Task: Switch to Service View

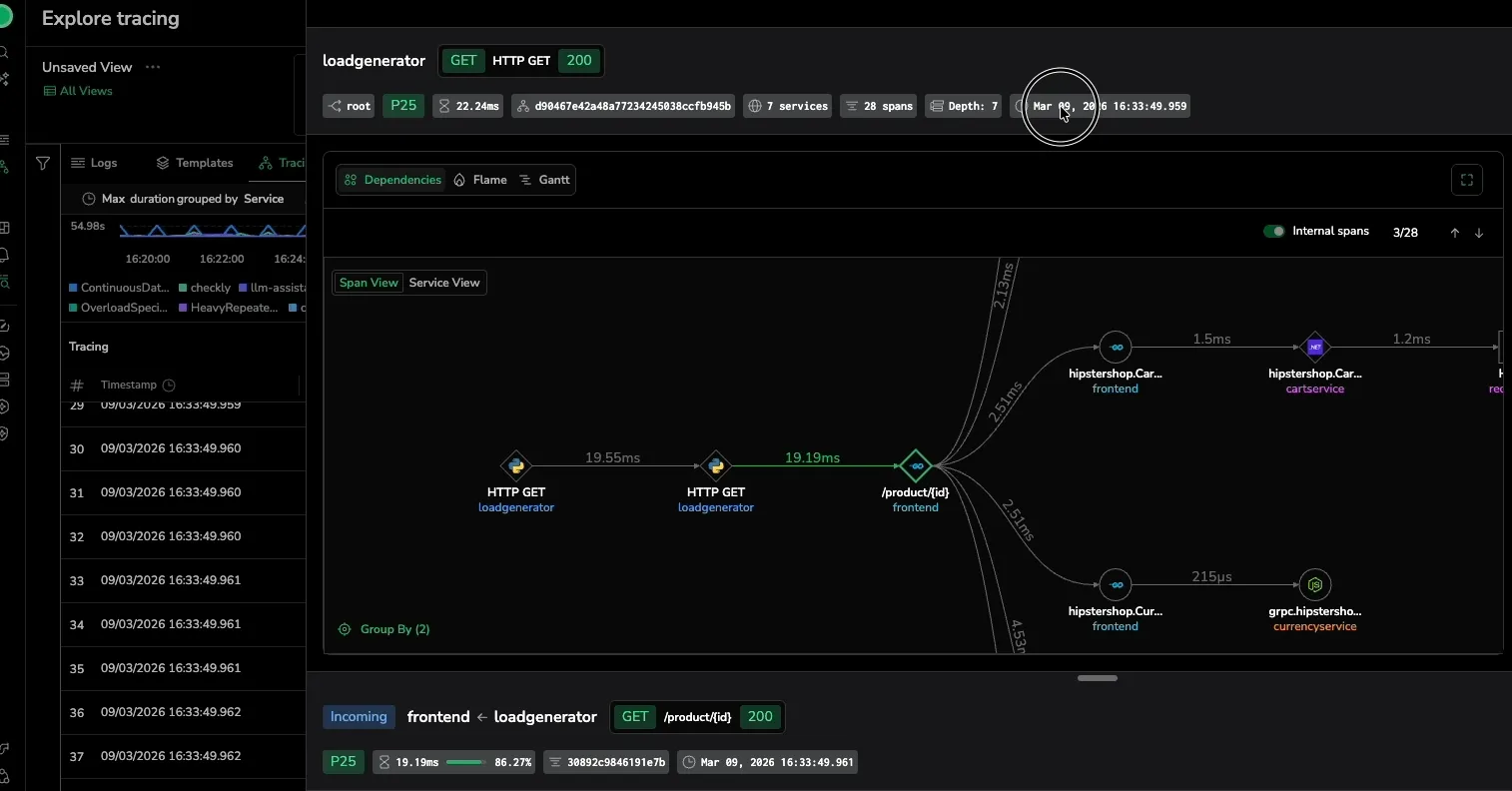Action: tap(444, 283)
